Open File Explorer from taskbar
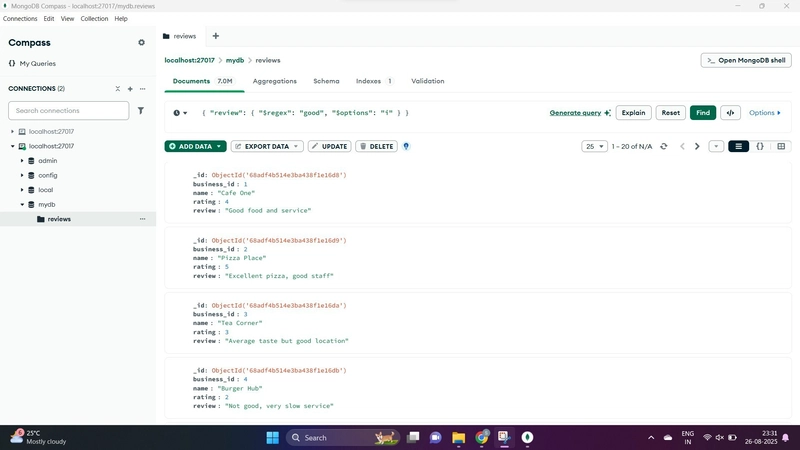 coord(458,437)
